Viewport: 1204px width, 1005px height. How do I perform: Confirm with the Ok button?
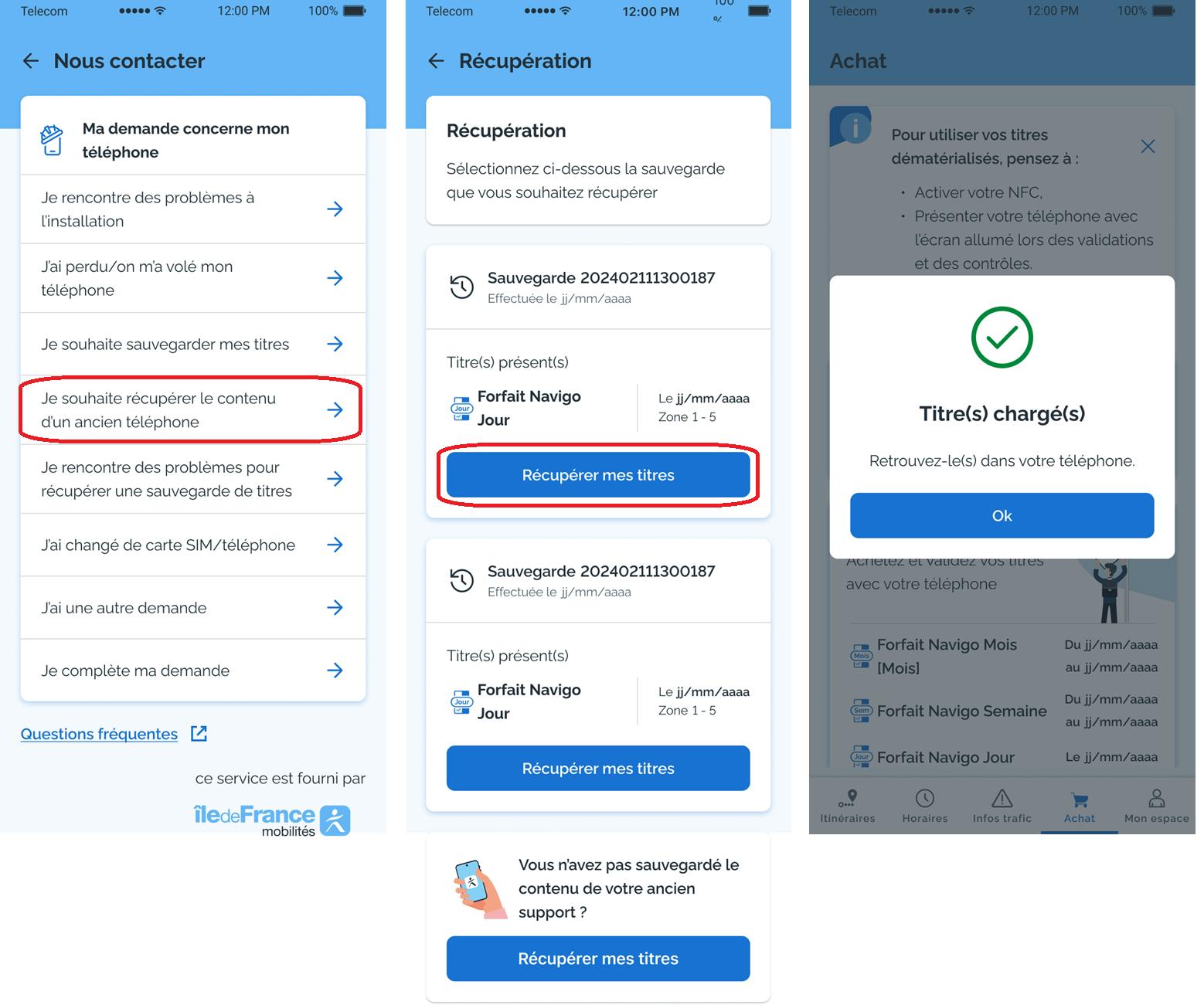(1002, 515)
